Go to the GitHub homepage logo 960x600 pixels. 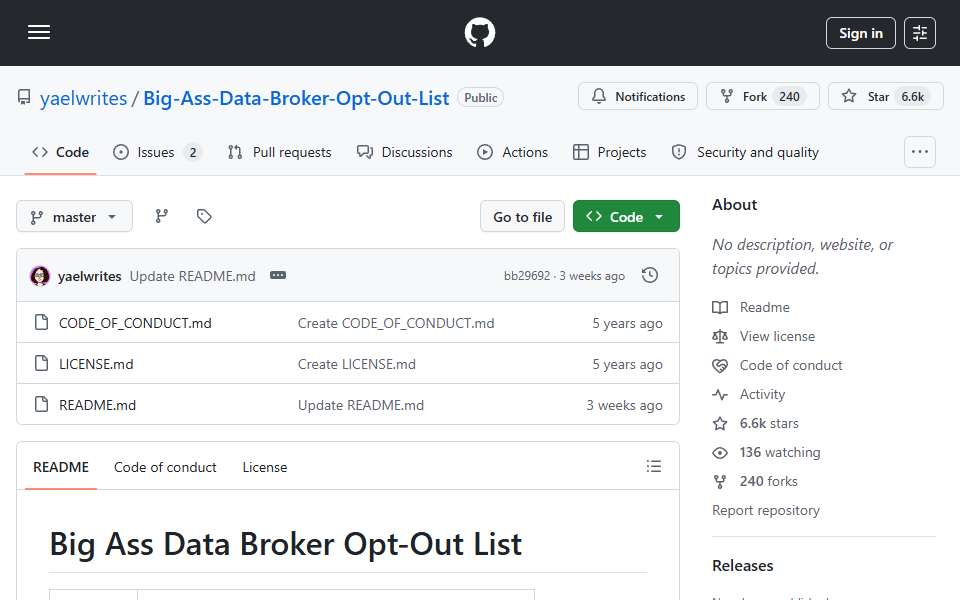point(479,32)
